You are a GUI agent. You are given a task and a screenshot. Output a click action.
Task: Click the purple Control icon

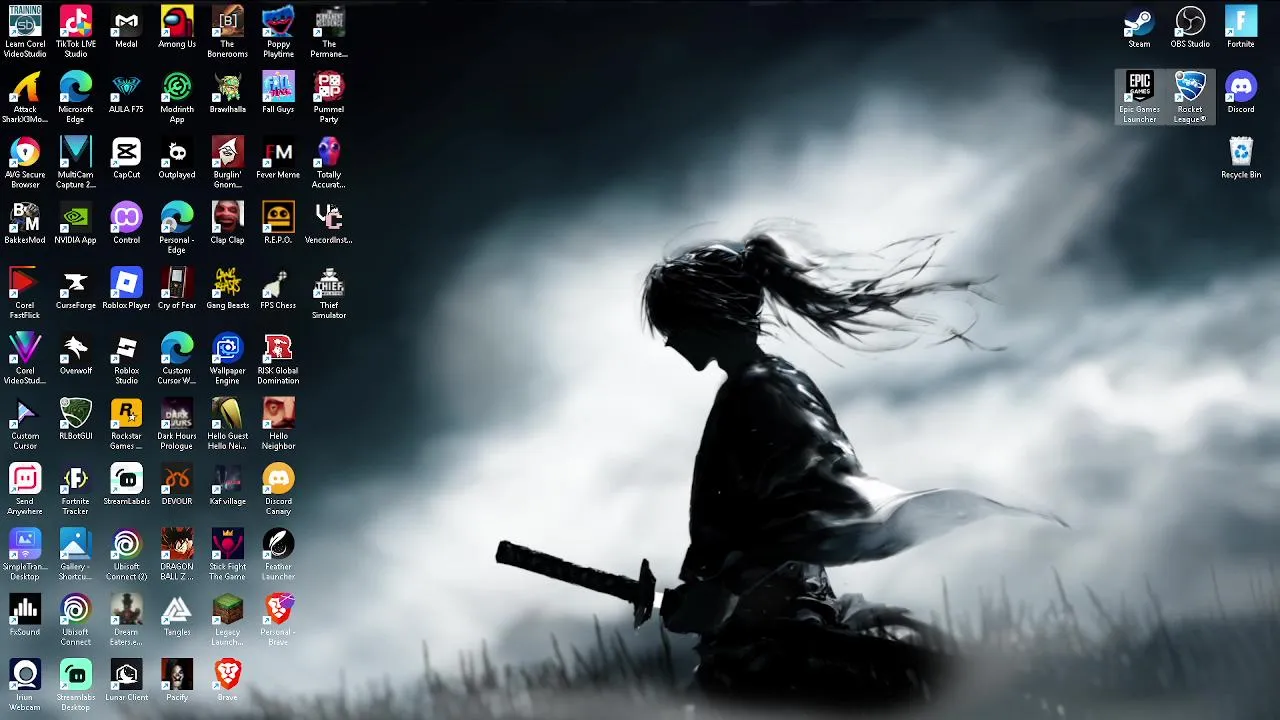(126, 217)
